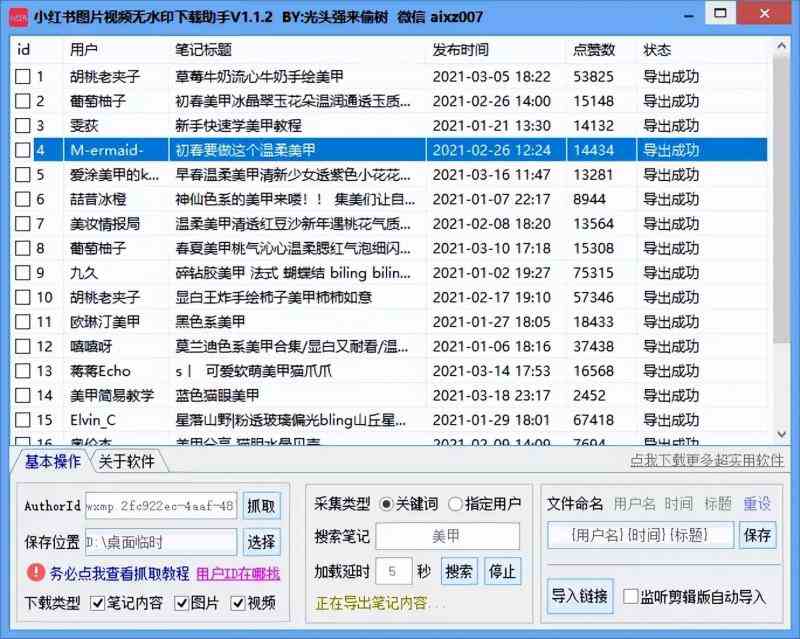Click the 抓取 button
Viewport: 800px width, 639px height.
coord(261,506)
